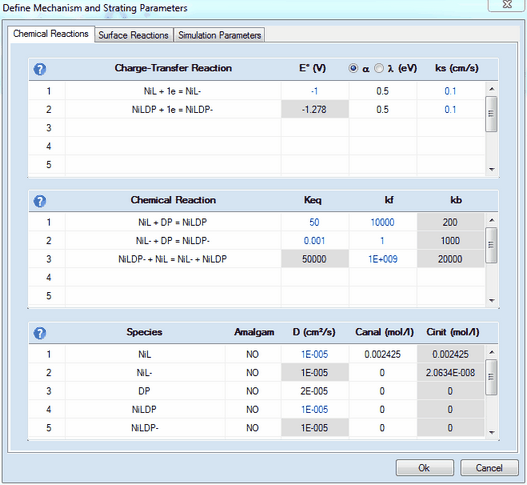The height and width of the screenshot is (485, 527).
Task: Click Canal value 0.002425 cell
Action: pos(383,354)
